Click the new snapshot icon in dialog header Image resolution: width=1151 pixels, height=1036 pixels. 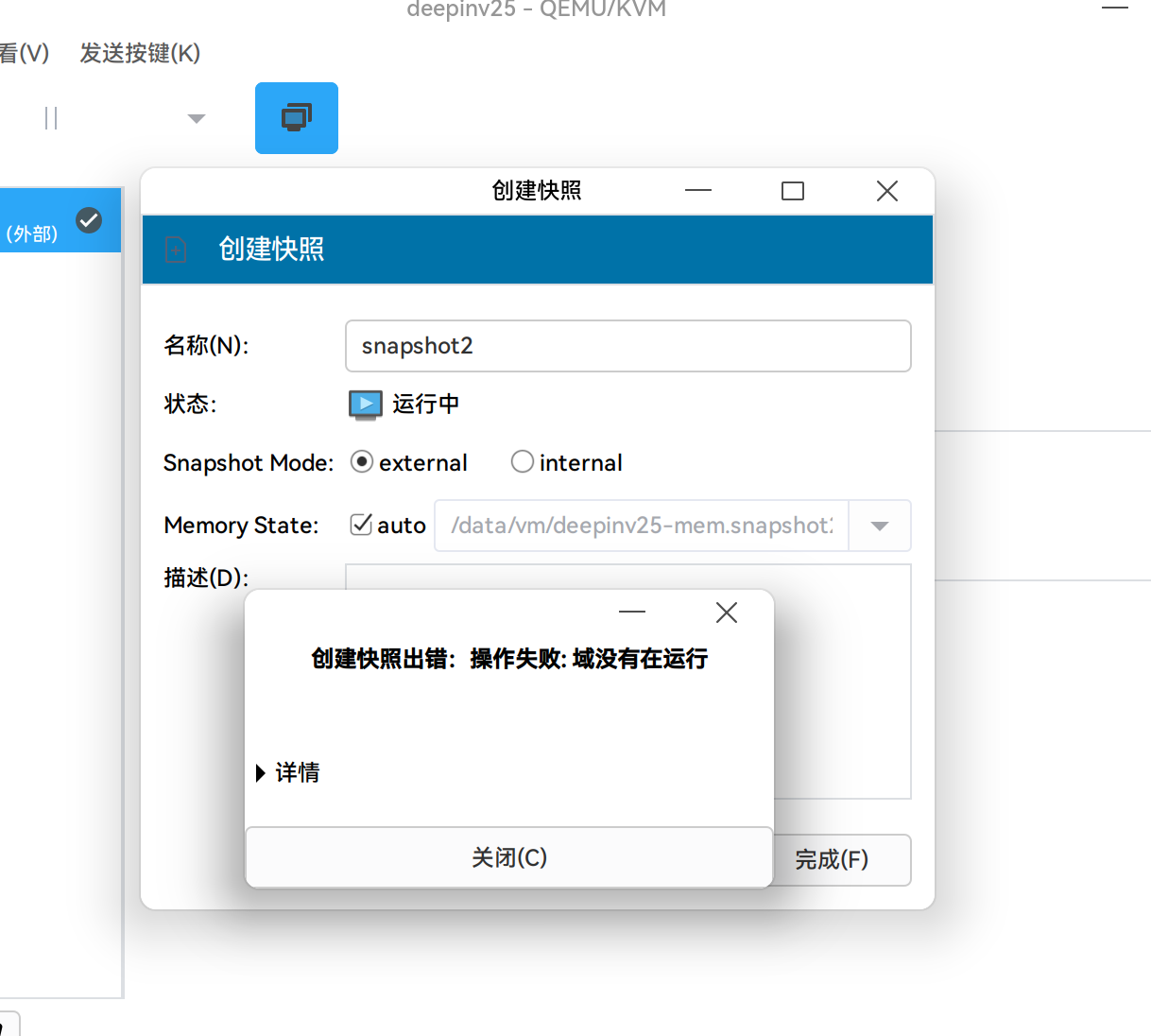pos(176,249)
